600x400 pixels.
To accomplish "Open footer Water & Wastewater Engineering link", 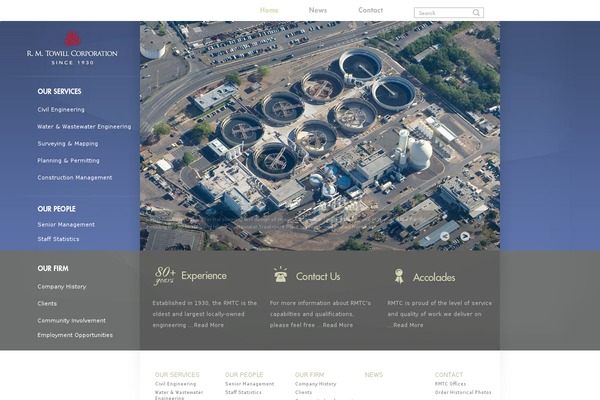I will (179, 395).
